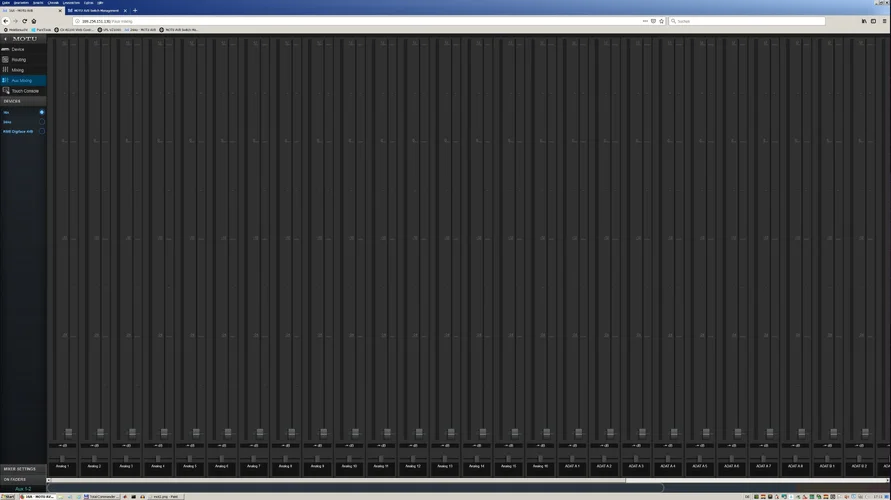The height and width of the screenshot is (500, 891).
Task: Go to the browser home page
Action: pos(34,21)
